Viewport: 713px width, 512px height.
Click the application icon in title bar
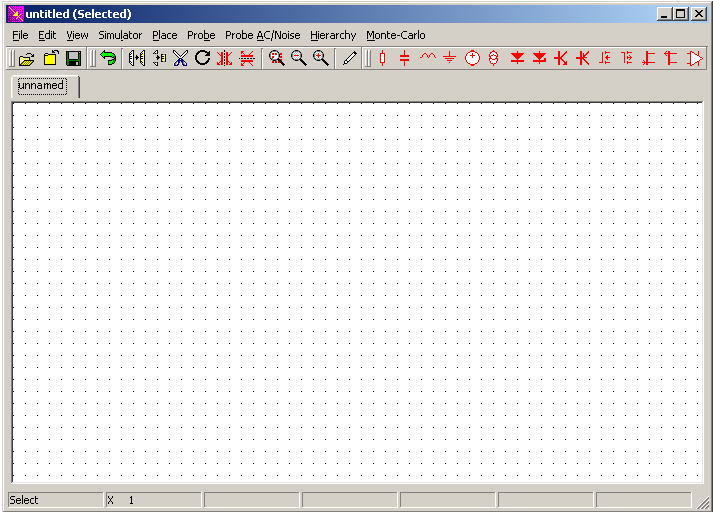pos(15,14)
